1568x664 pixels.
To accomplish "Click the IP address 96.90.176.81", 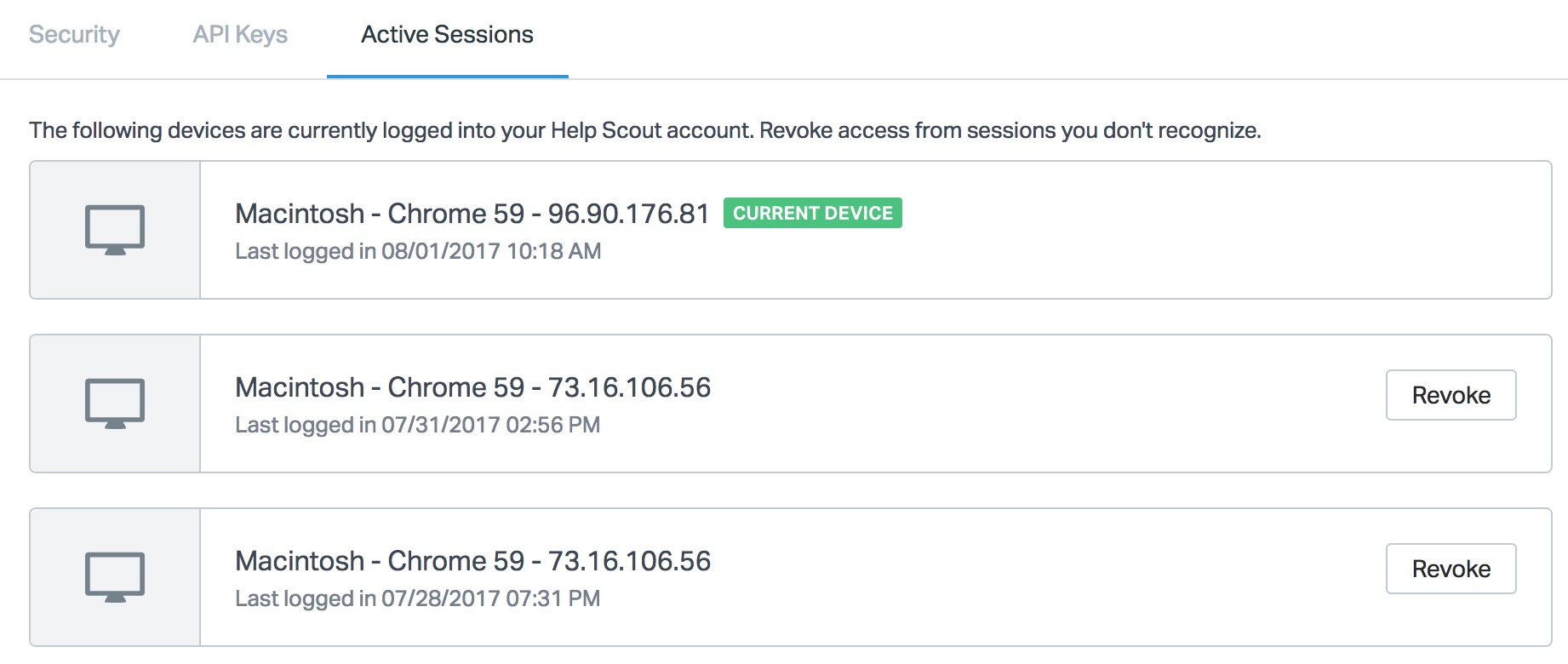I will 628,214.
